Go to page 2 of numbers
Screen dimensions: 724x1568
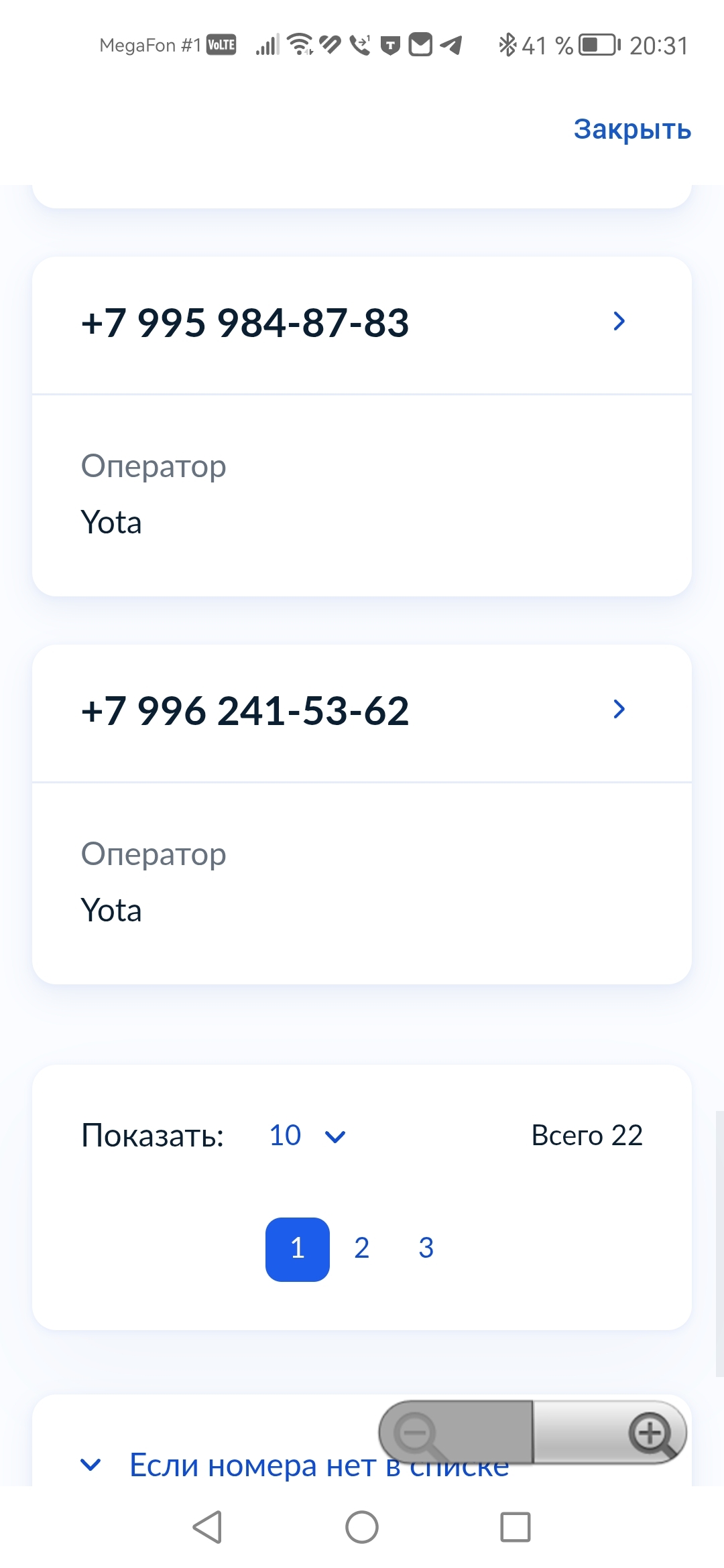[x=362, y=1248]
